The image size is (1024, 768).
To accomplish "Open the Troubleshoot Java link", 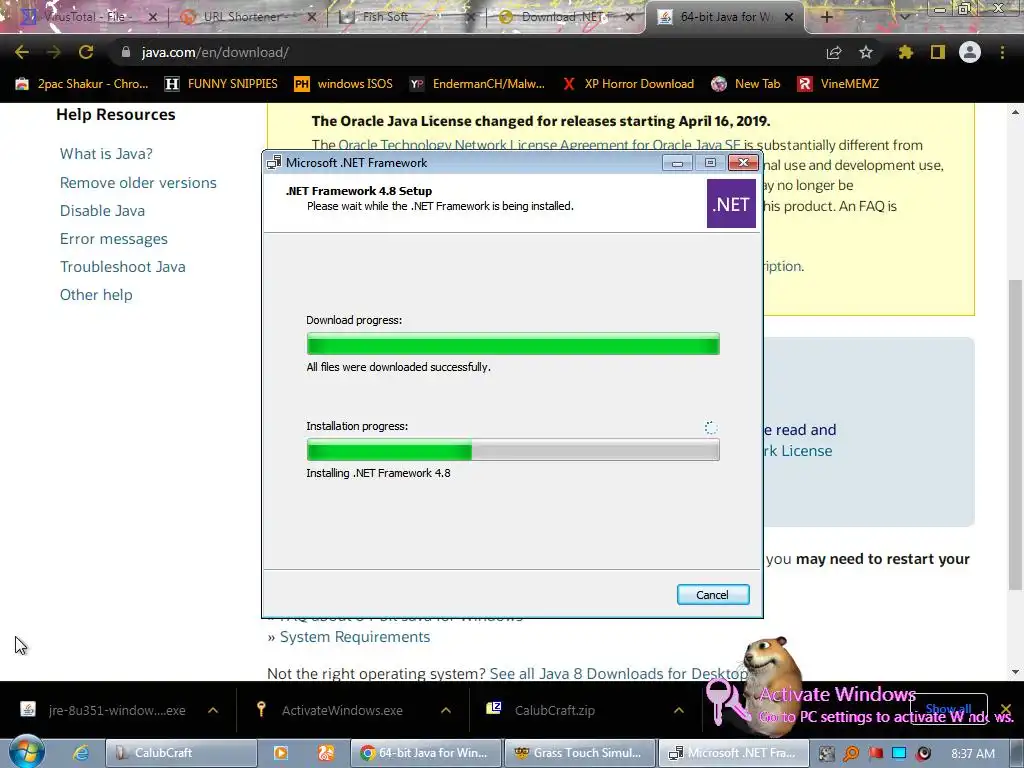I will point(123,267).
